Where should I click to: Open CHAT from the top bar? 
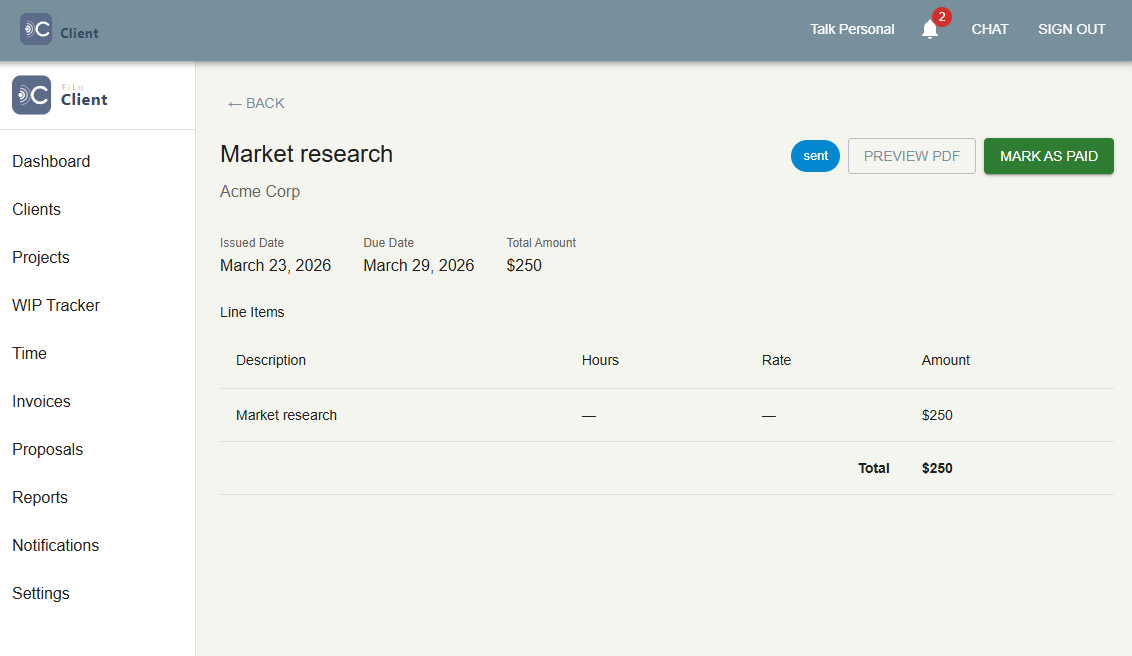tap(989, 29)
